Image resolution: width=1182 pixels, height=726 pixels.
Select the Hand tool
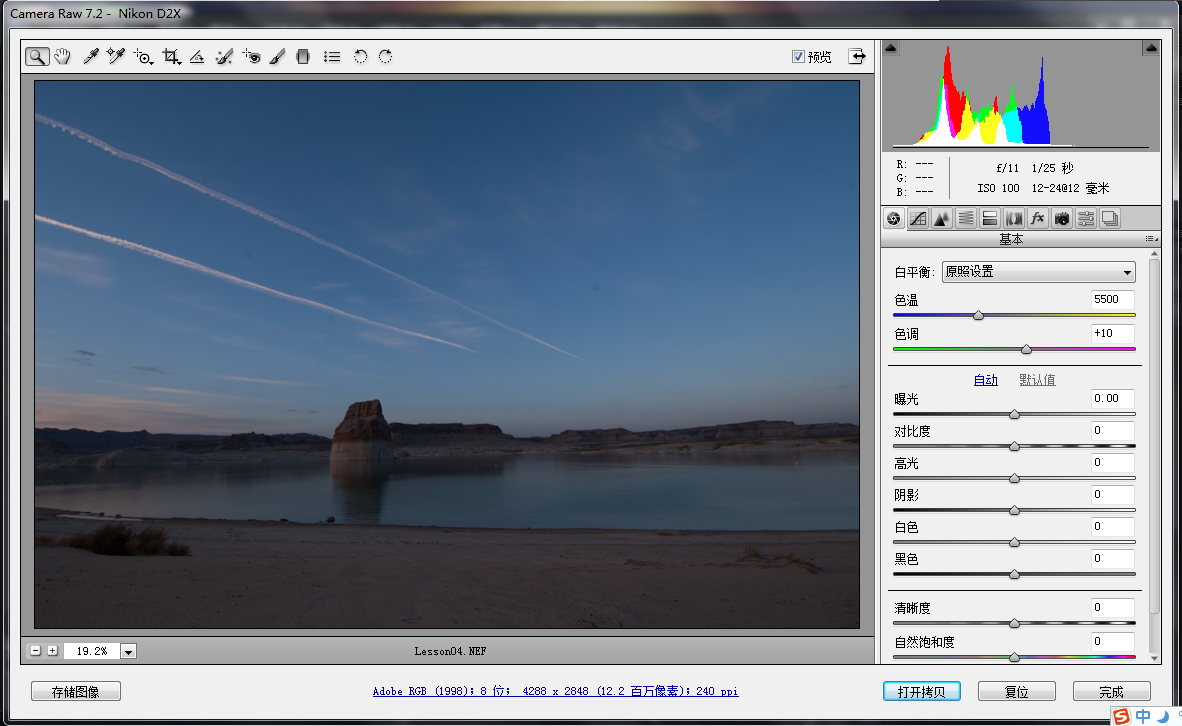coord(63,57)
